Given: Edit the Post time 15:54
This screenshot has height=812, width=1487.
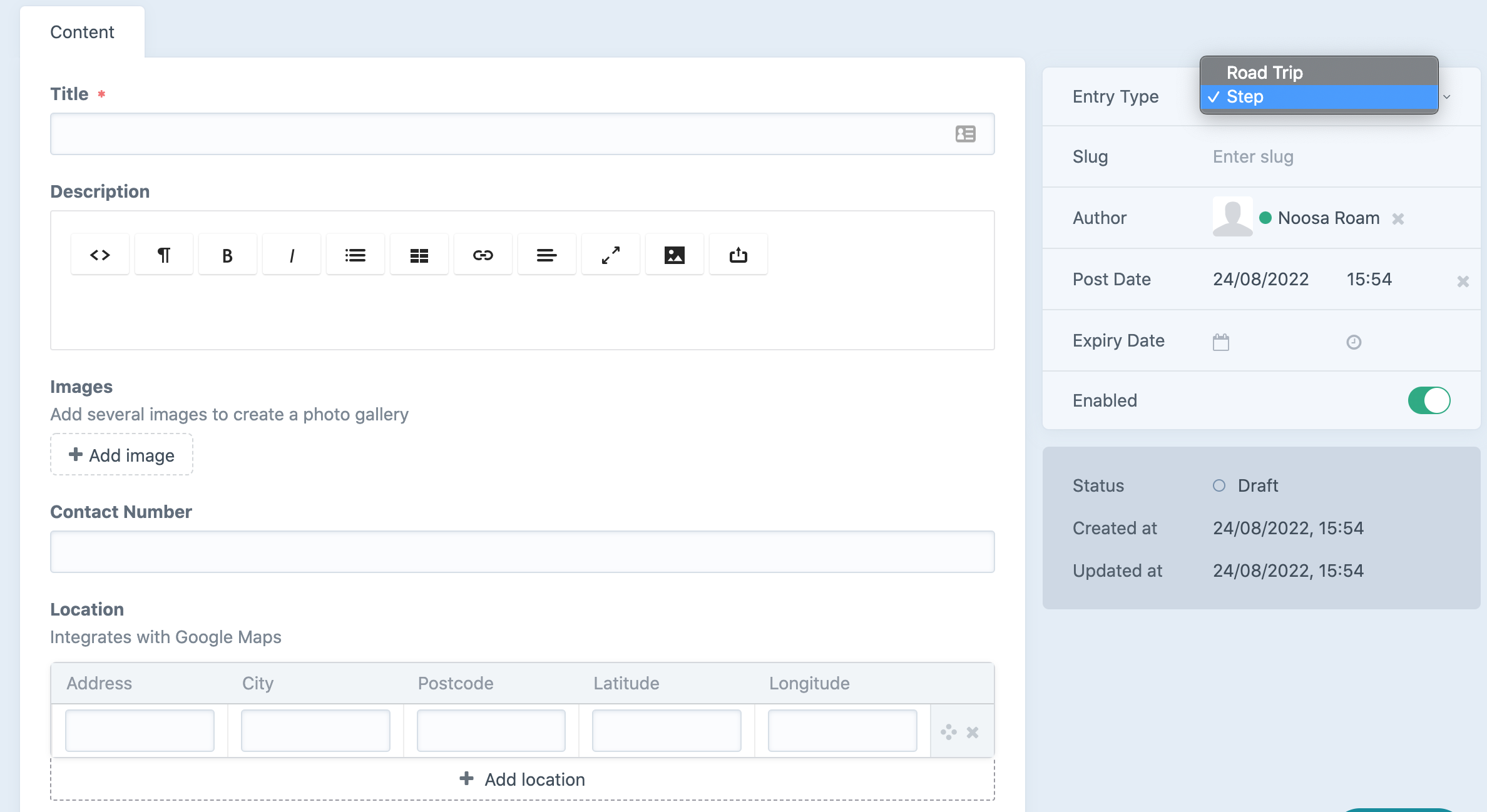Looking at the screenshot, I should tap(1369, 279).
